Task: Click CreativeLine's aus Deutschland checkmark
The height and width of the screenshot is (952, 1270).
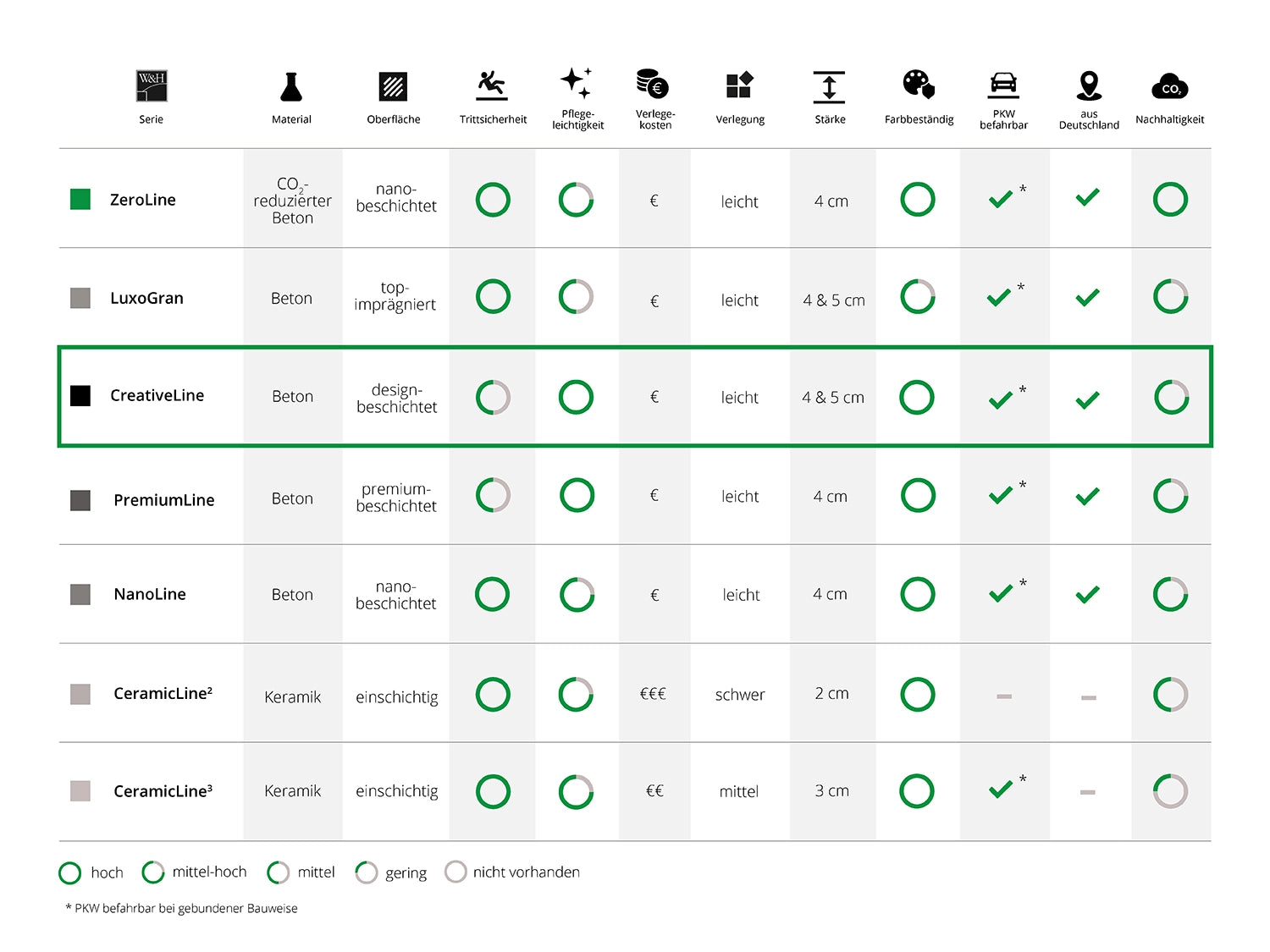Action: 1087,399
